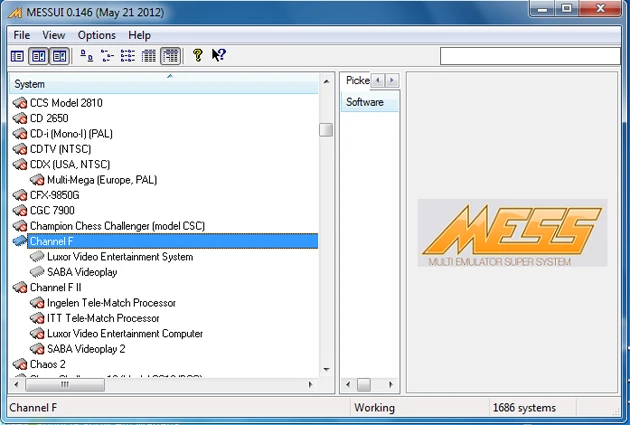The image size is (630, 425).
Task: Click the icon beside Chaos 2
Action: tap(20, 364)
